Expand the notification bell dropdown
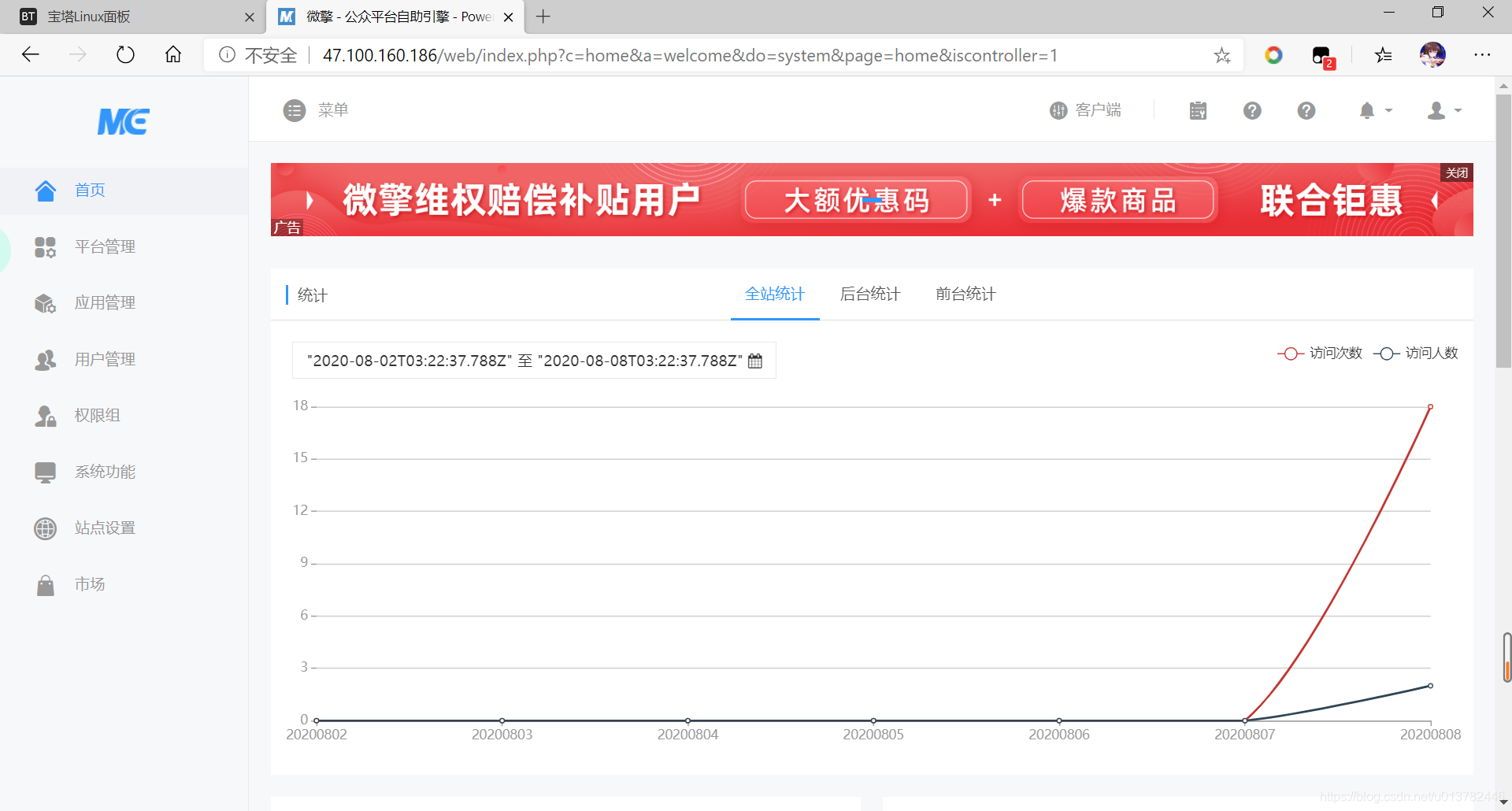1512x811 pixels. coord(1376,110)
